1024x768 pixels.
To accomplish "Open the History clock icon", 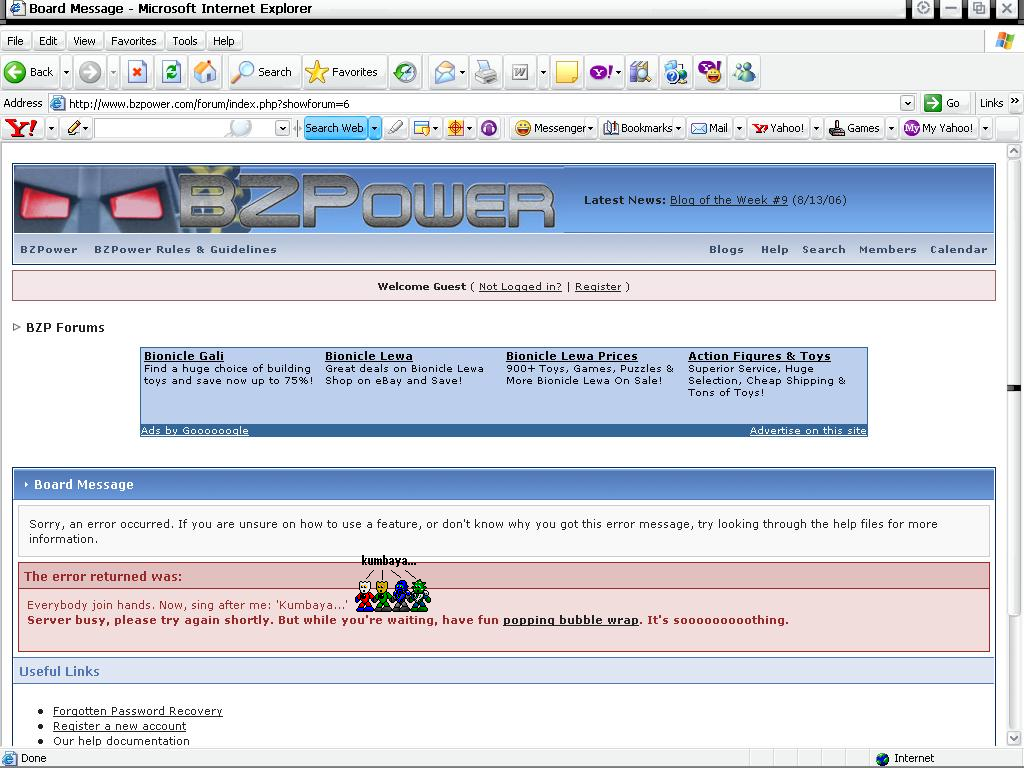I will pos(405,72).
